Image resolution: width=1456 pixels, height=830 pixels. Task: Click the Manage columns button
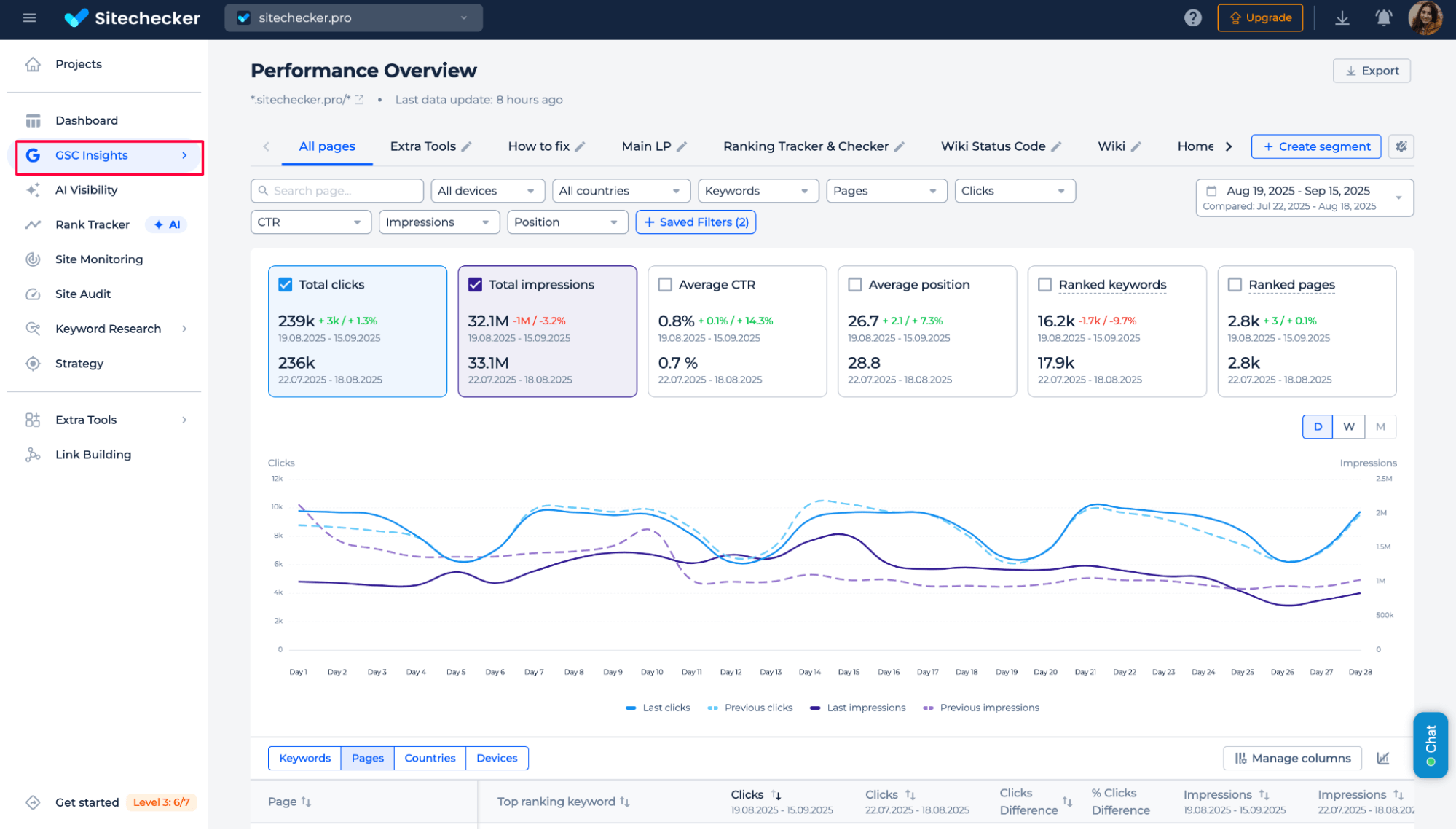coord(1293,759)
